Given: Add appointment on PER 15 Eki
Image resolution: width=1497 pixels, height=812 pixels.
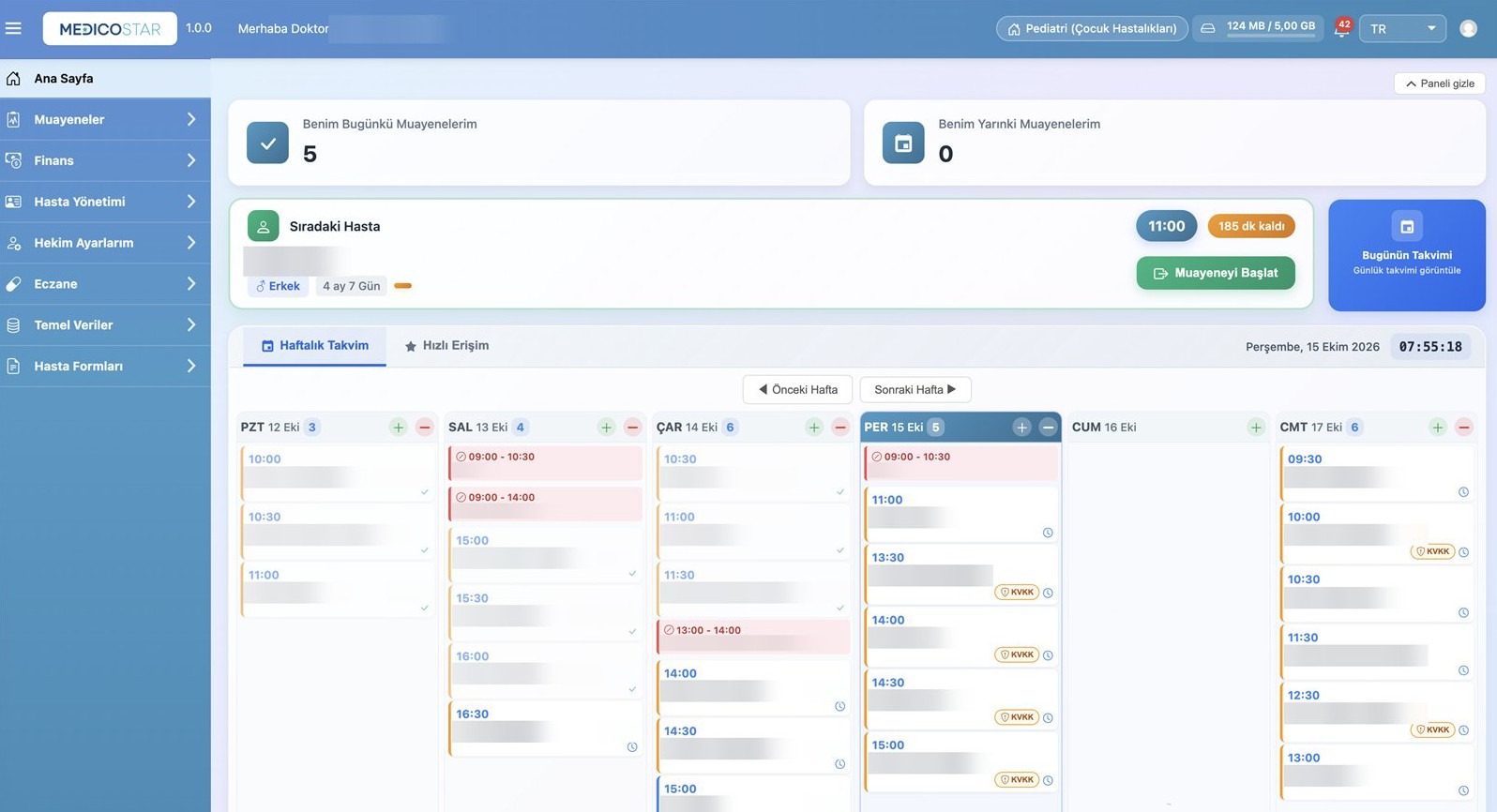Looking at the screenshot, I should (x=1021, y=428).
